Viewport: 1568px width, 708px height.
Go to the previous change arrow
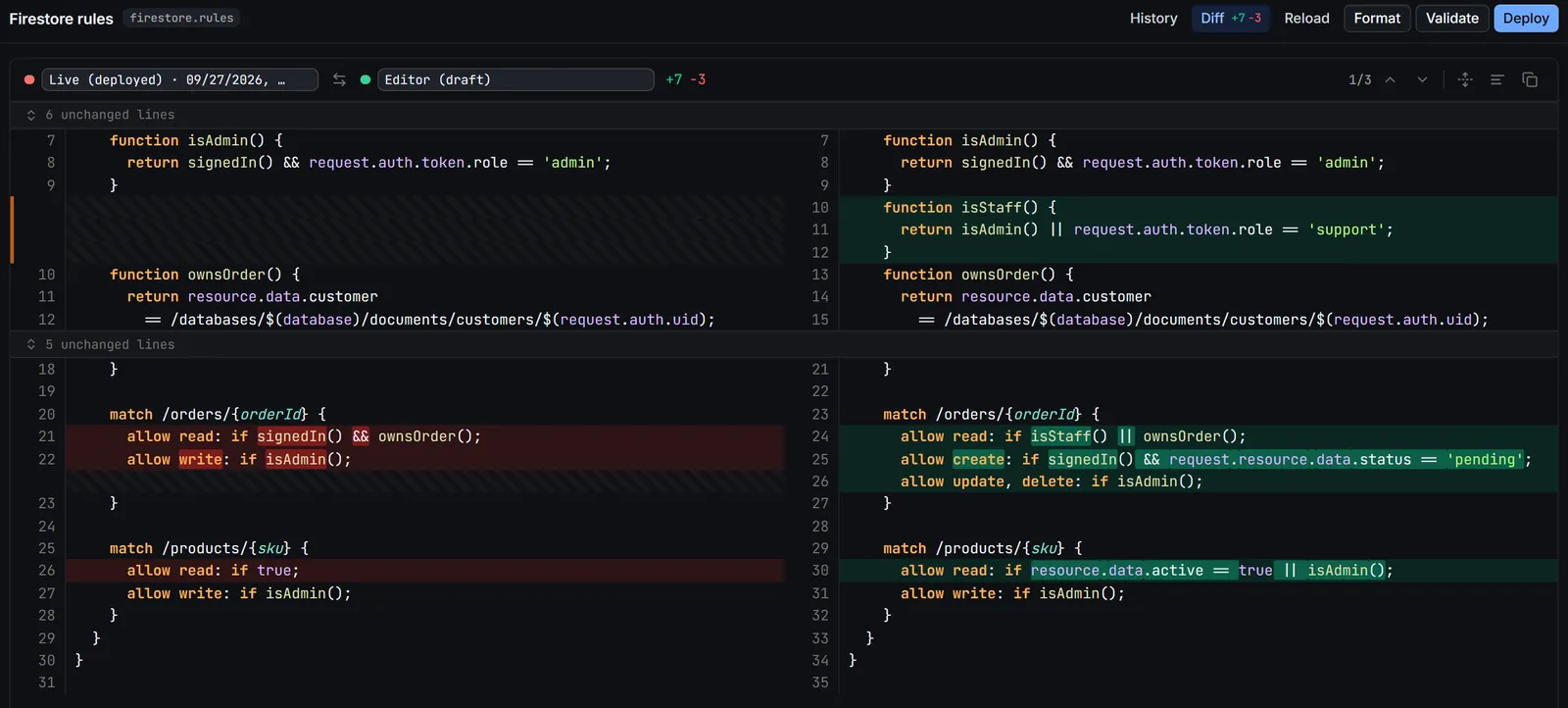(x=1390, y=79)
